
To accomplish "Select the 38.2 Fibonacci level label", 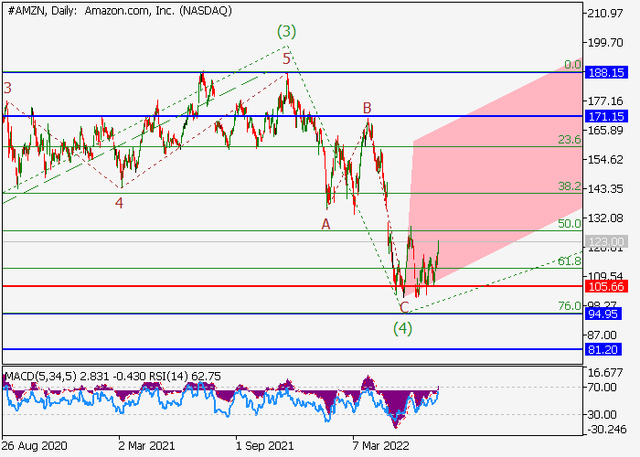I will click(x=569, y=186).
